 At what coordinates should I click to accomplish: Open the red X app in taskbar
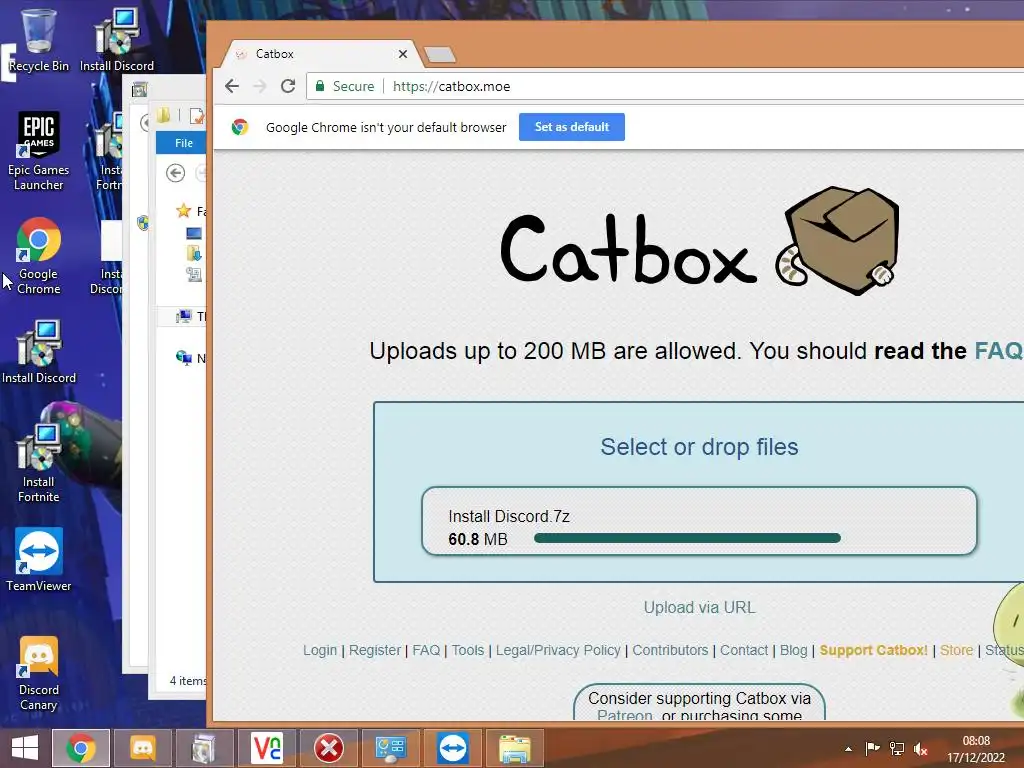(x=329, y=748)
